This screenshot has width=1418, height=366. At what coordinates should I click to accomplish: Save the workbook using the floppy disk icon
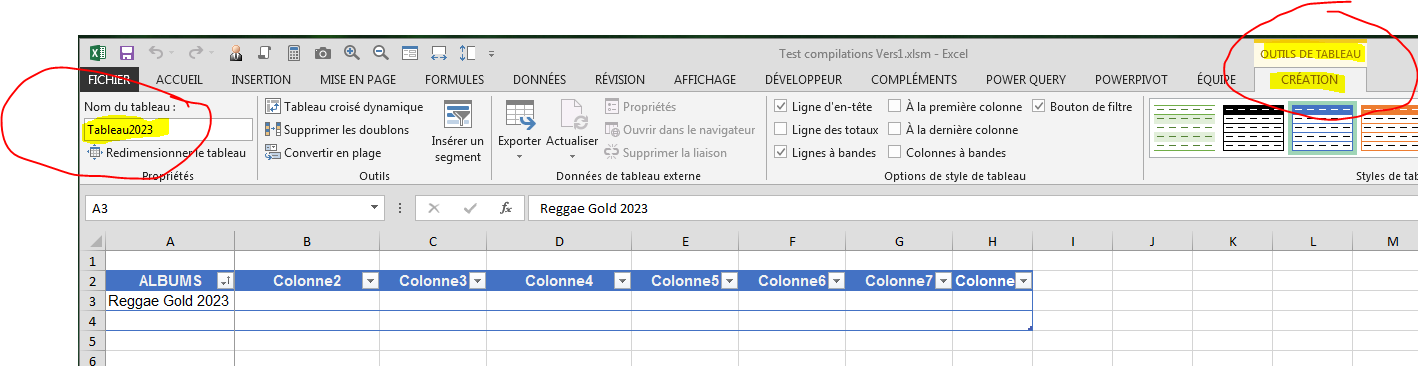point(127,53)
